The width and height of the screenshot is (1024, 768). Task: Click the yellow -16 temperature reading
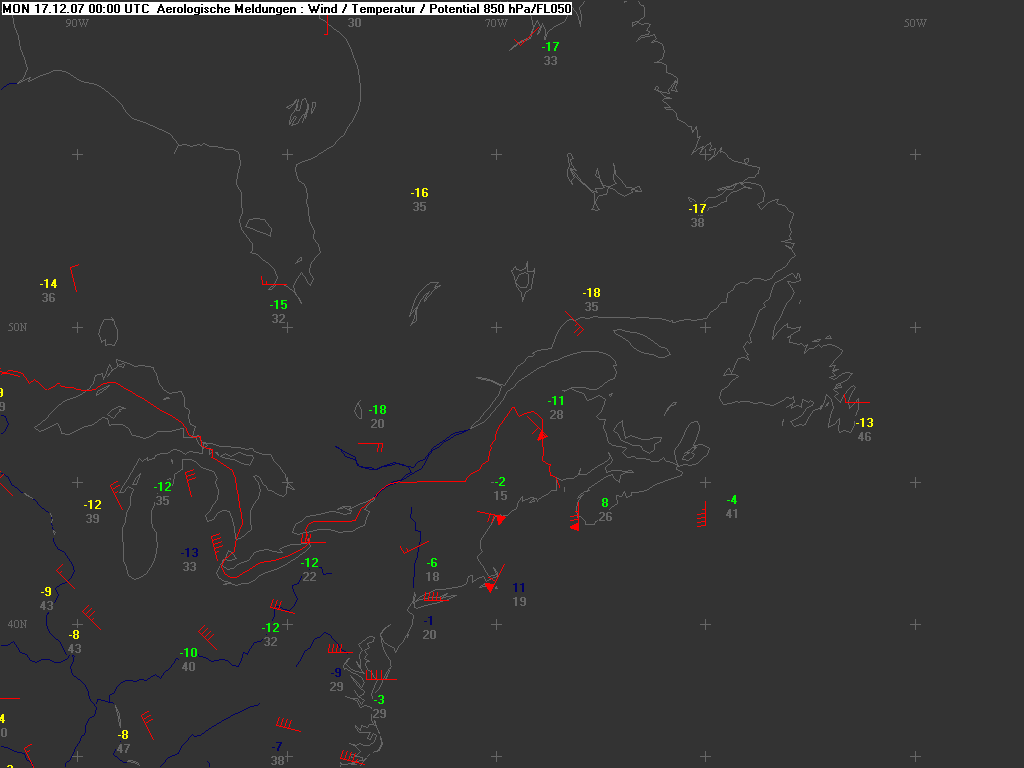tap(419, 193)
